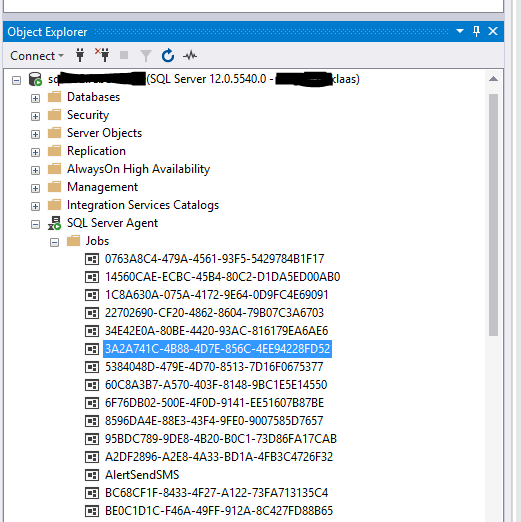
Task: Click the scrollbar up arrow
Action: (493, 79)
